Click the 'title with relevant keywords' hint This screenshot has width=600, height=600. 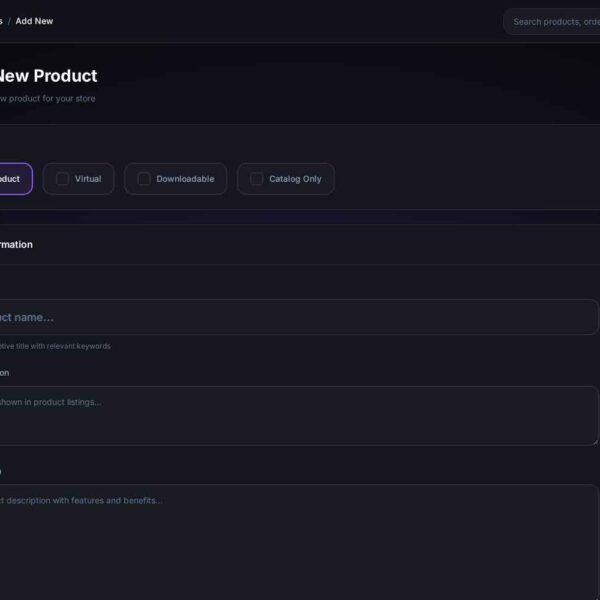pyautogui.click(x=55, y=346)
